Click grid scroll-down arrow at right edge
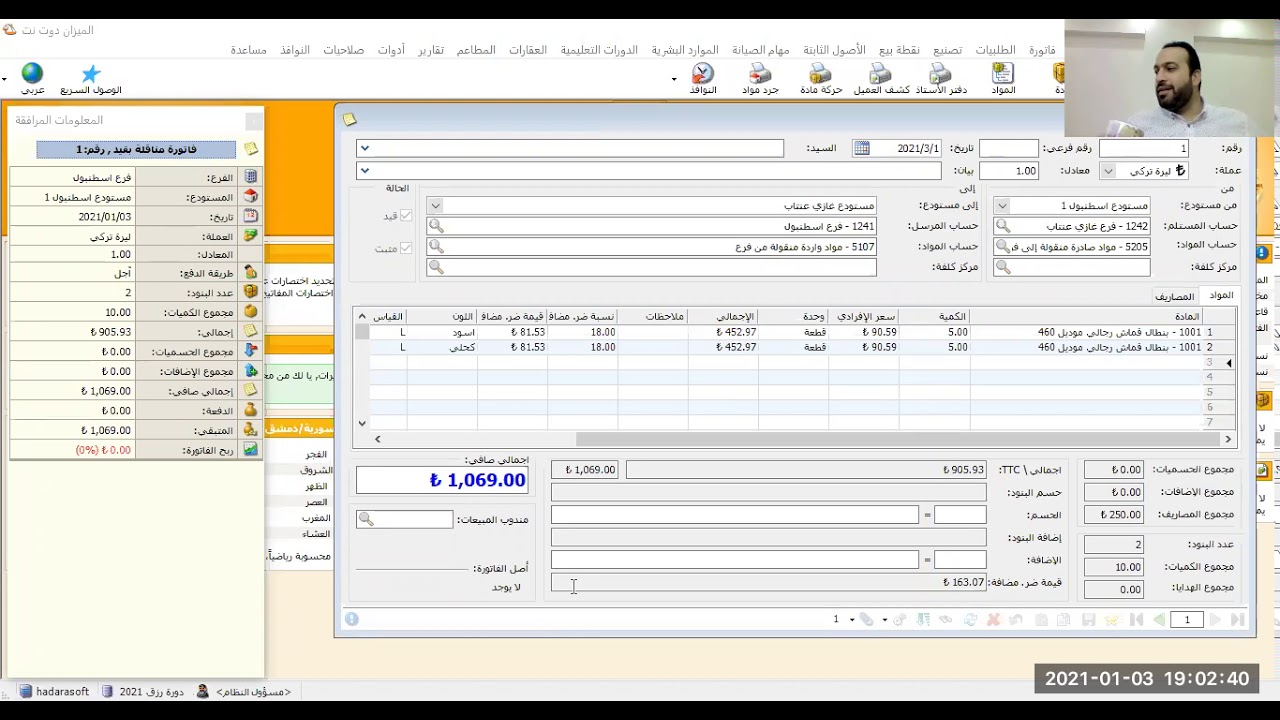This screenshot has height=720, width=1280. tap(362, 424)
